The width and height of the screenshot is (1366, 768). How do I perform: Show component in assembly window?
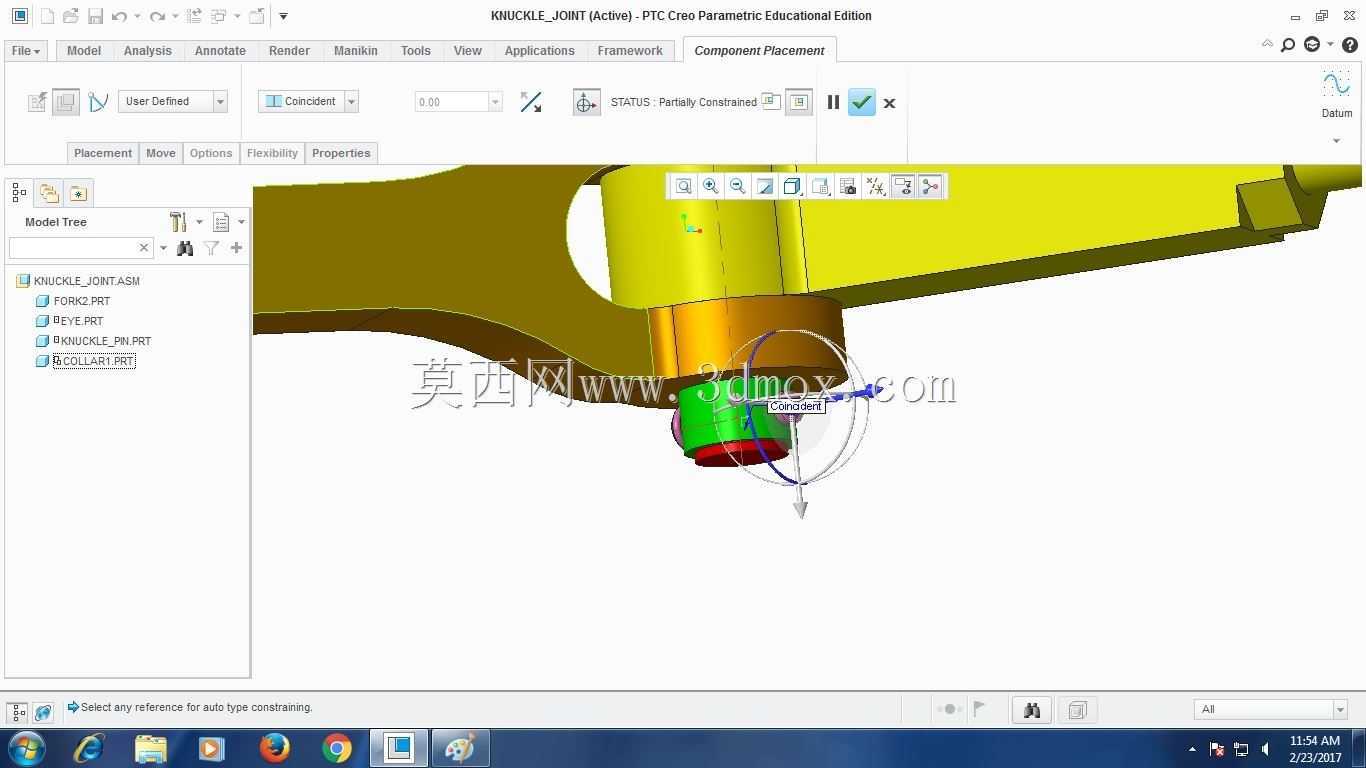[x=798, y=102]
